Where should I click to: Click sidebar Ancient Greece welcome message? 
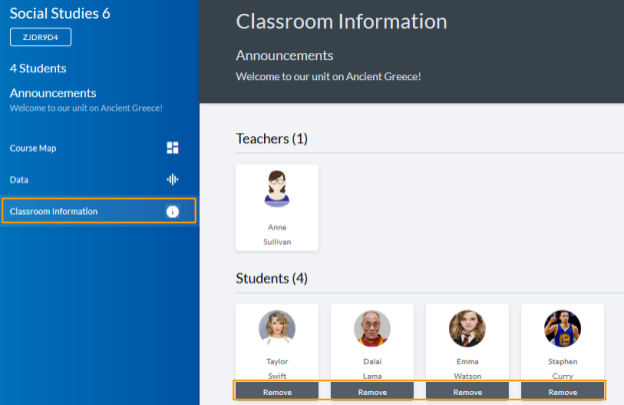[86, 108]
